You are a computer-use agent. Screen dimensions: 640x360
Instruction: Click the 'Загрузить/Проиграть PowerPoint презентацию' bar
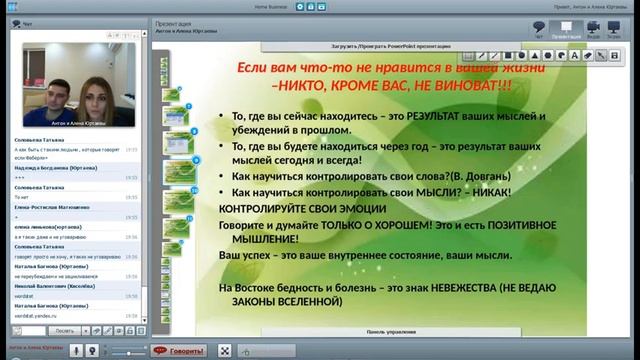(391, 47)
